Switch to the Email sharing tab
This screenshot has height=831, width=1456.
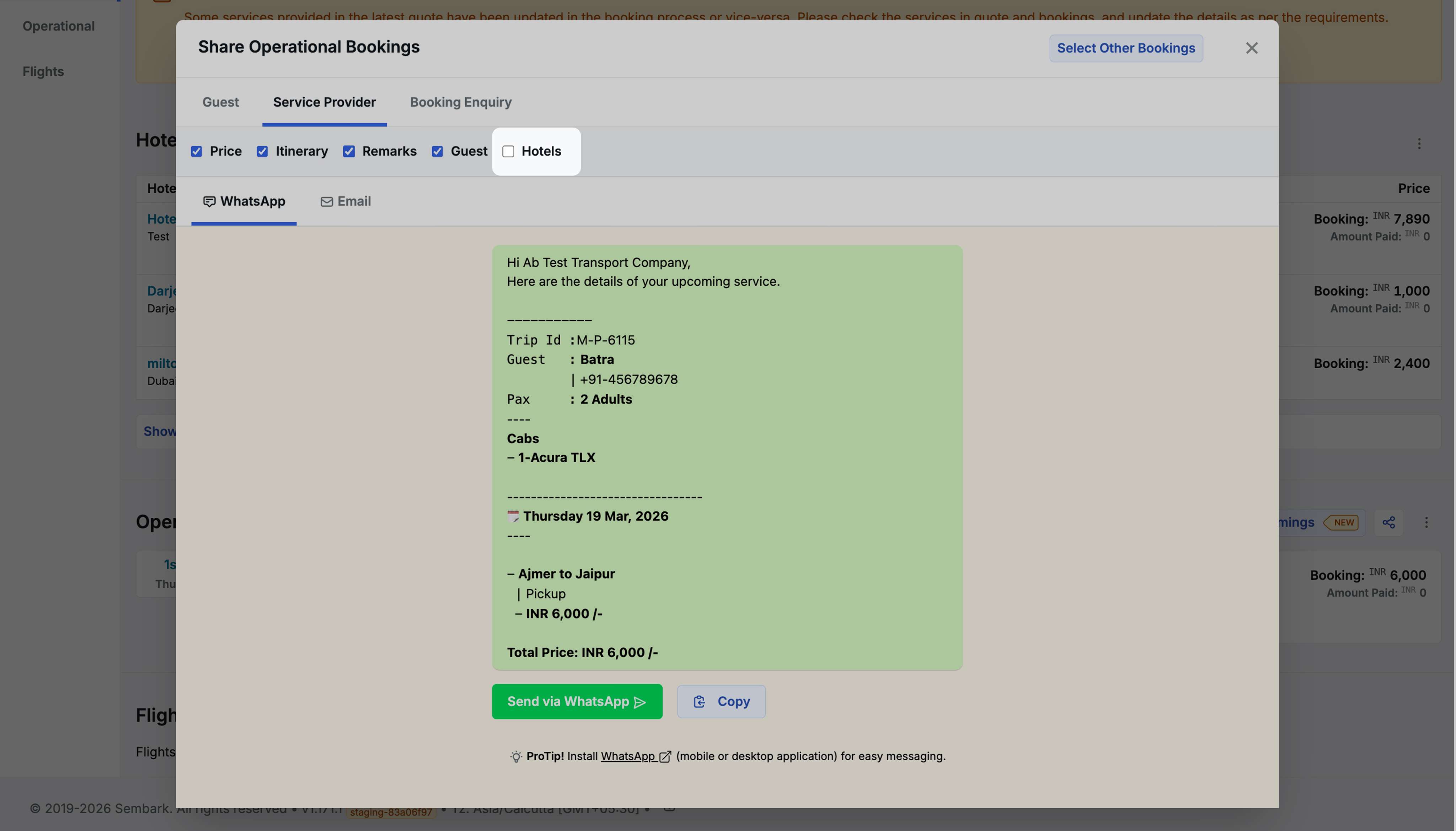coord(346,202)
